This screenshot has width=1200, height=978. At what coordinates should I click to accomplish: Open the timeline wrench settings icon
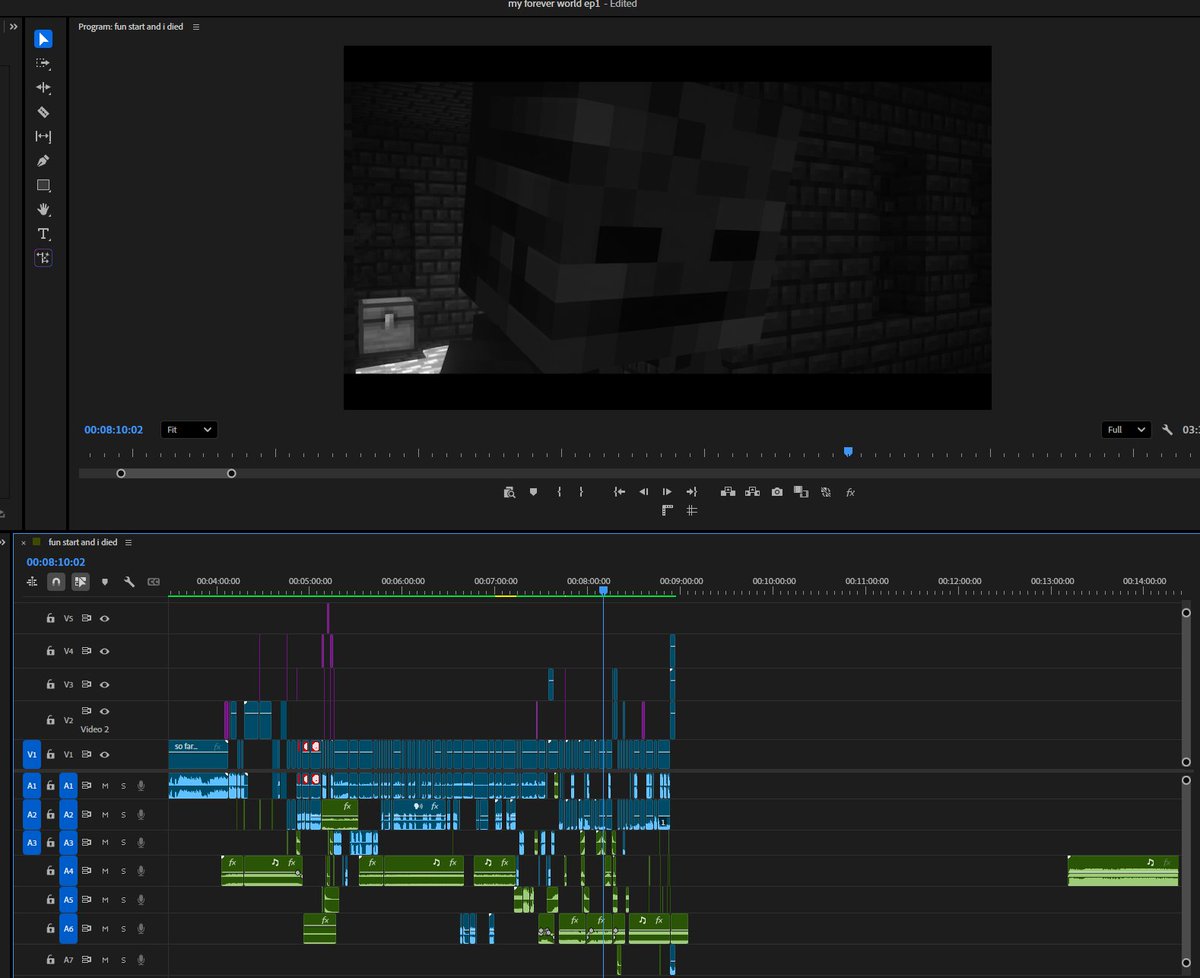click(129, 581)
